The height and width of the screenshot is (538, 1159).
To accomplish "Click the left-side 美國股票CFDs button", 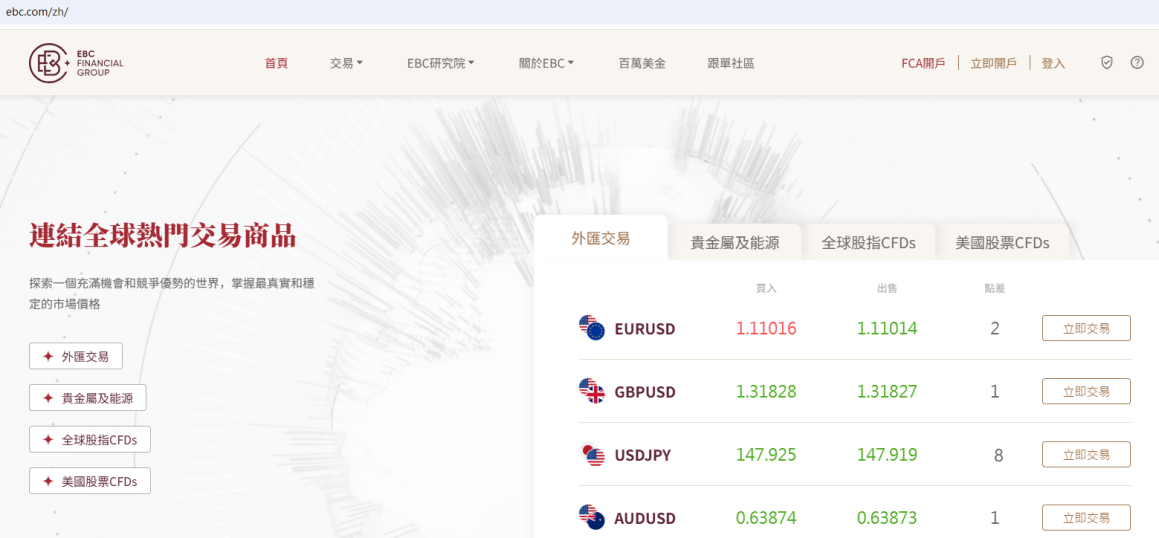I will pos(89,481).
